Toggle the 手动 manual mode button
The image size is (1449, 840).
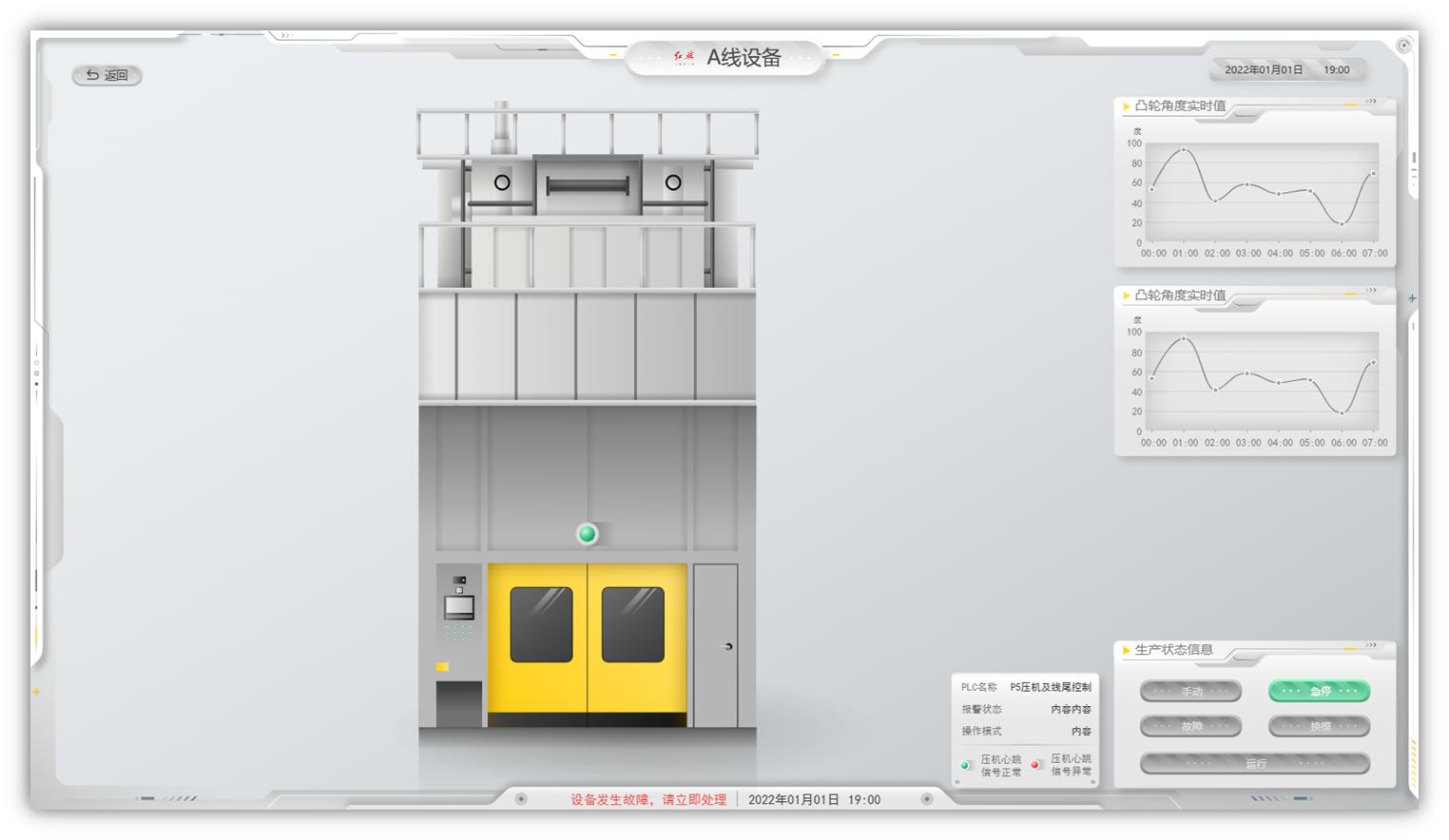(1190, 692)
